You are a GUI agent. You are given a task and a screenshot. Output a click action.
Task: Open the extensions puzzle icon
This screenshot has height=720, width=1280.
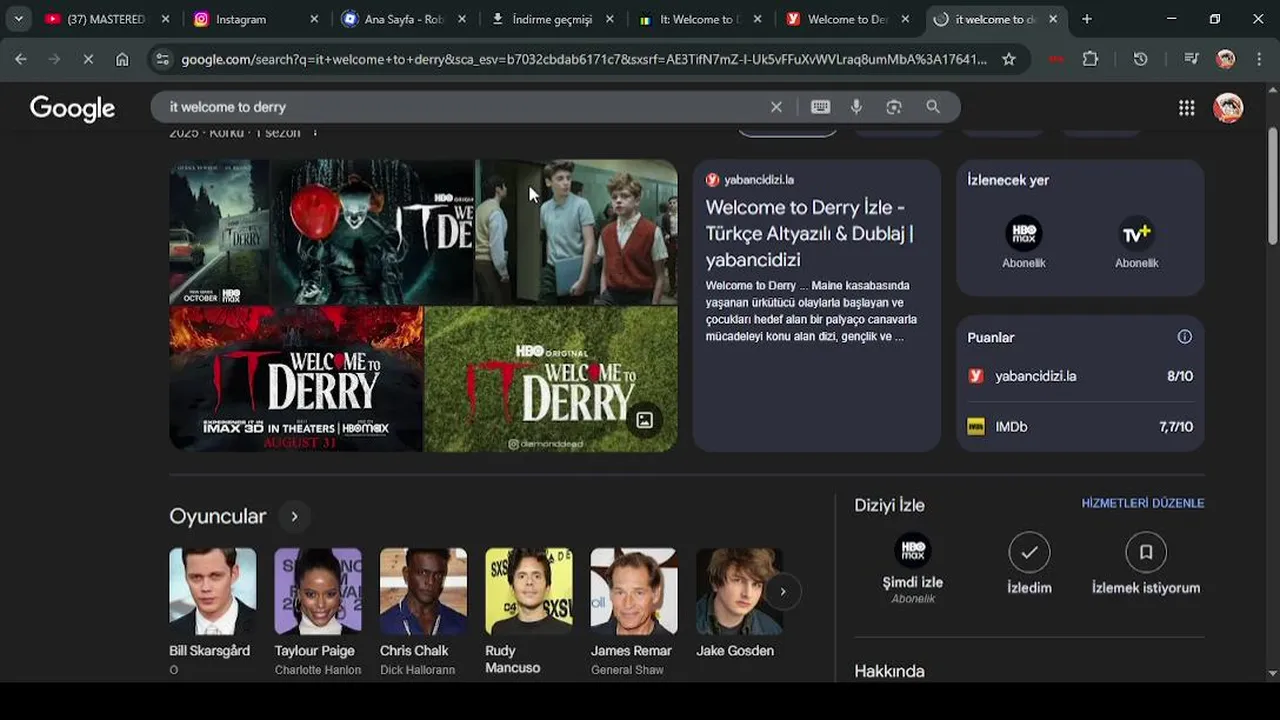(1090, 59)
